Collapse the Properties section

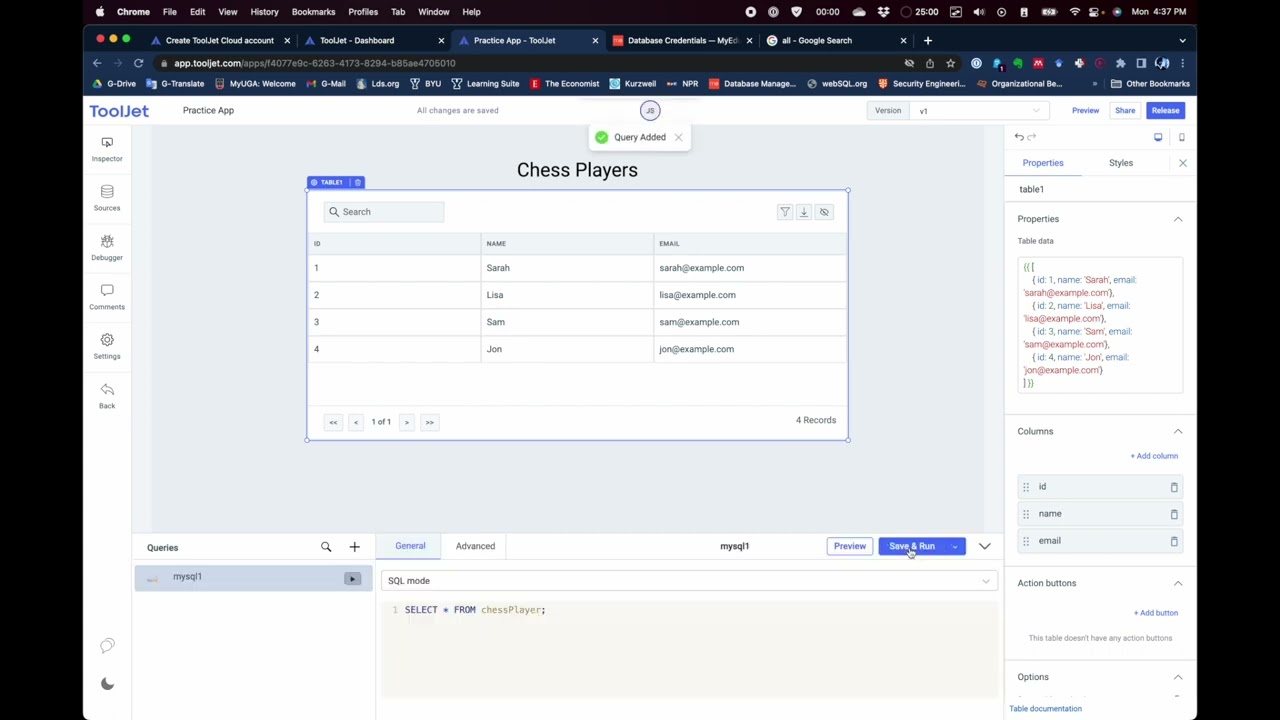[1178, 219]
